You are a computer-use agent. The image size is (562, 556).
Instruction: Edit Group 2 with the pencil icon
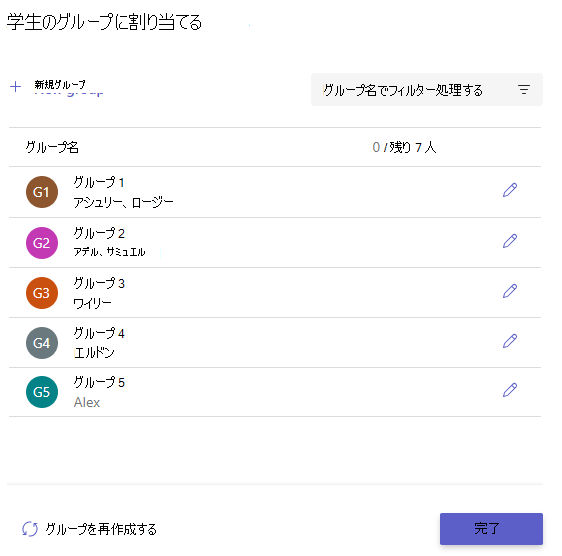[509, 241]
